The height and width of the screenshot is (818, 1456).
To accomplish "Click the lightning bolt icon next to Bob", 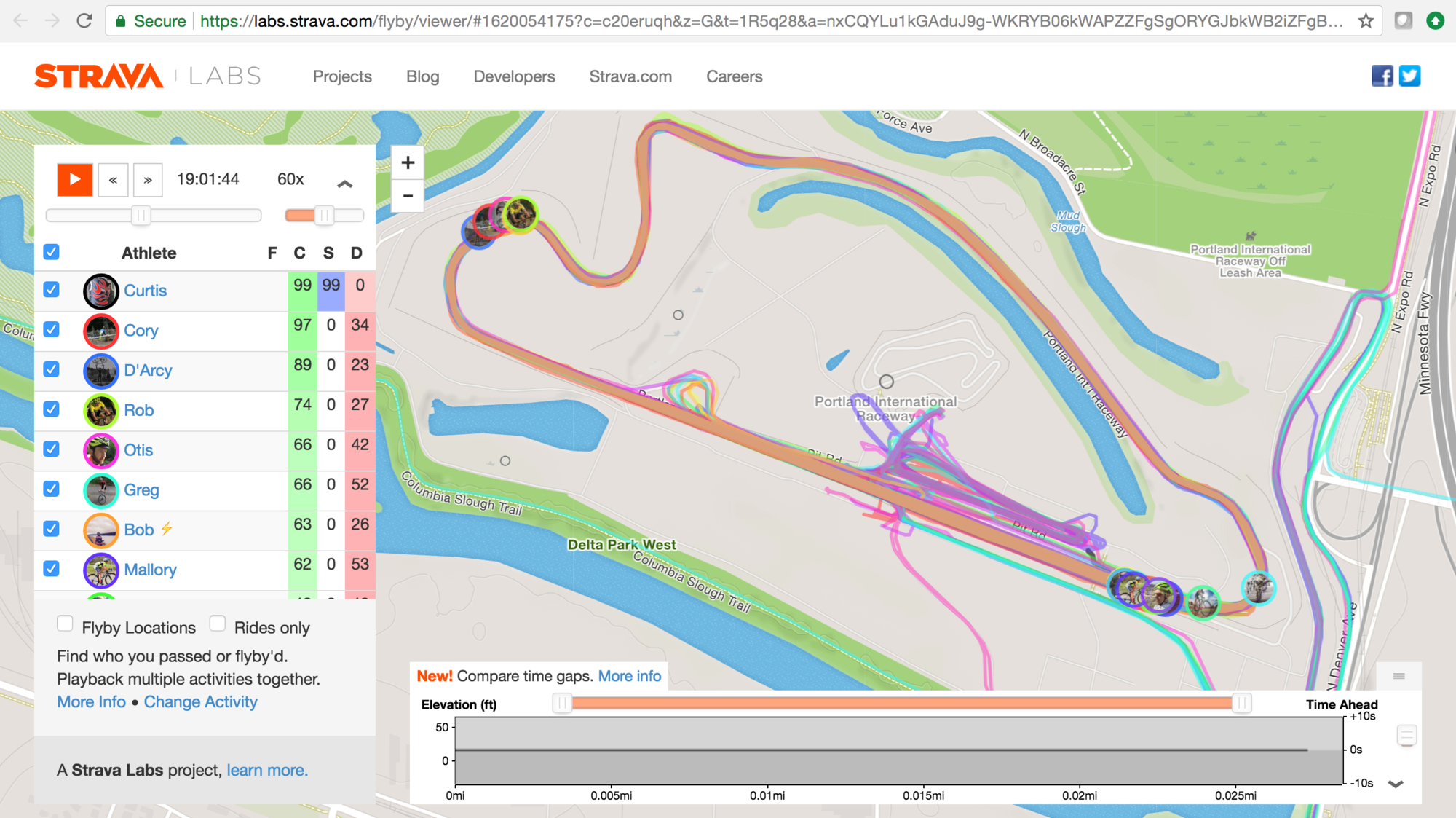I will click(167, 529).
